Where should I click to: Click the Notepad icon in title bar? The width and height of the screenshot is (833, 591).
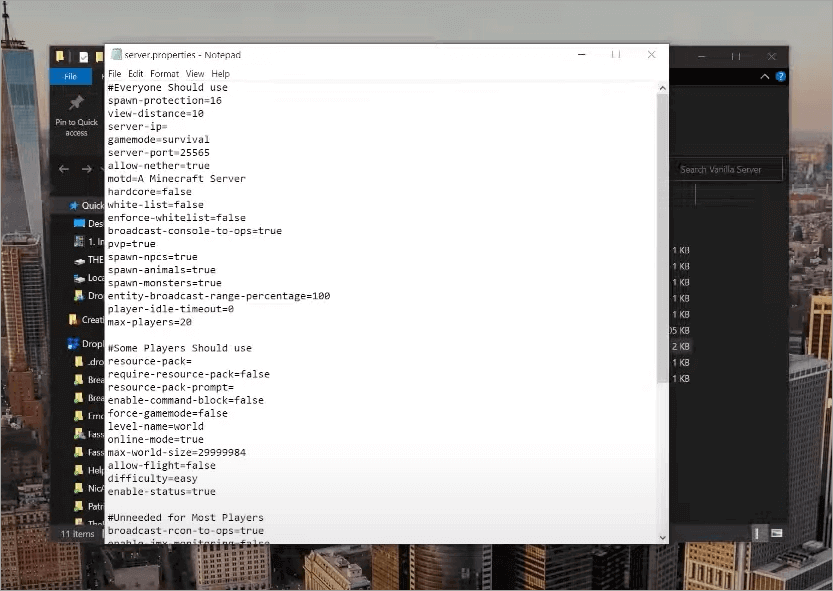[116, 55]
